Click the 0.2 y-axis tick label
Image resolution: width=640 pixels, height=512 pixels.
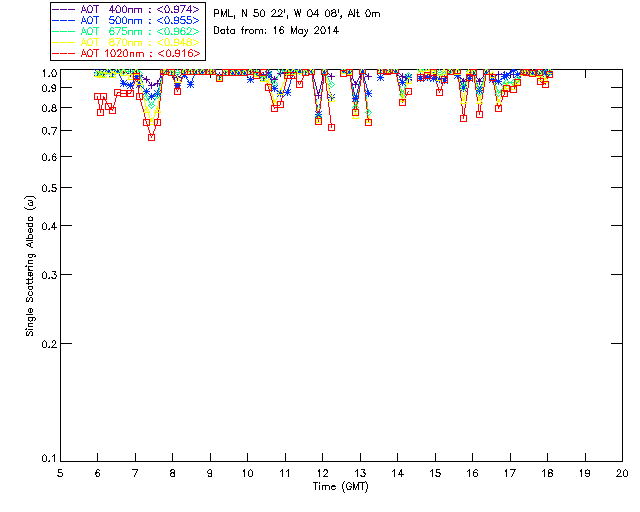[x=49, y=344]
